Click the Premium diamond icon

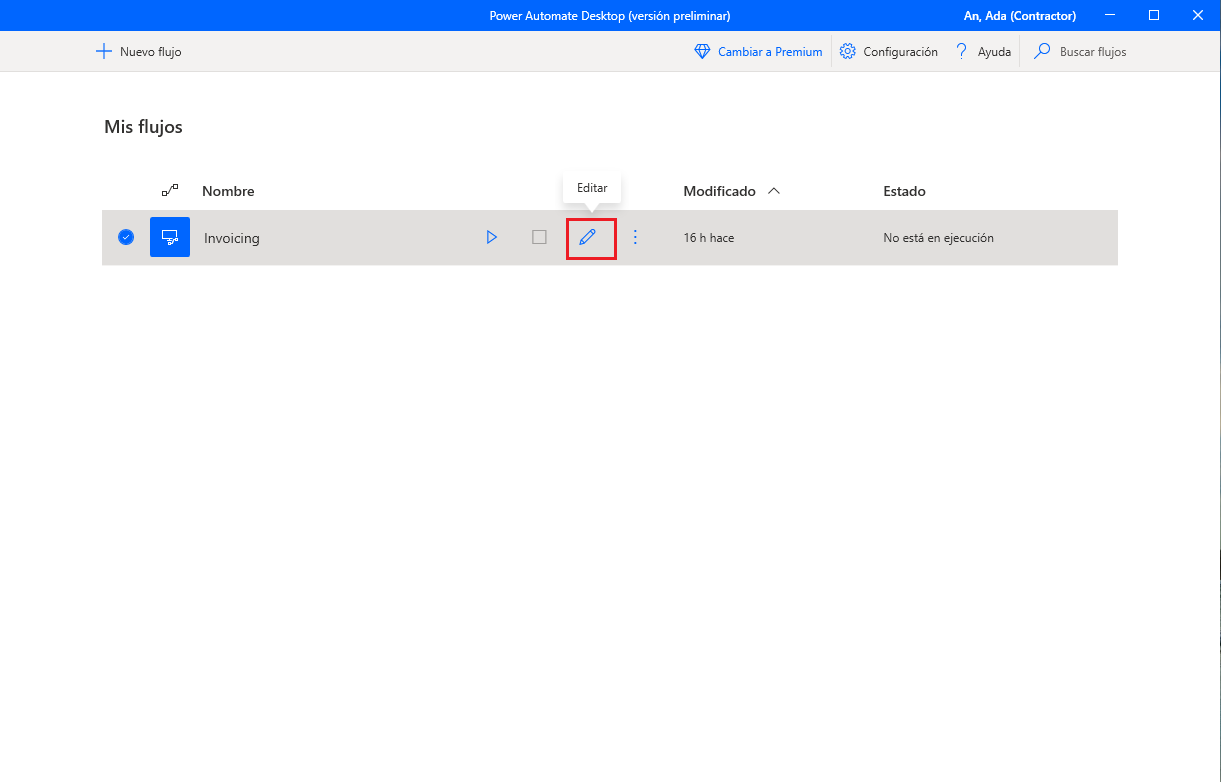702,52
